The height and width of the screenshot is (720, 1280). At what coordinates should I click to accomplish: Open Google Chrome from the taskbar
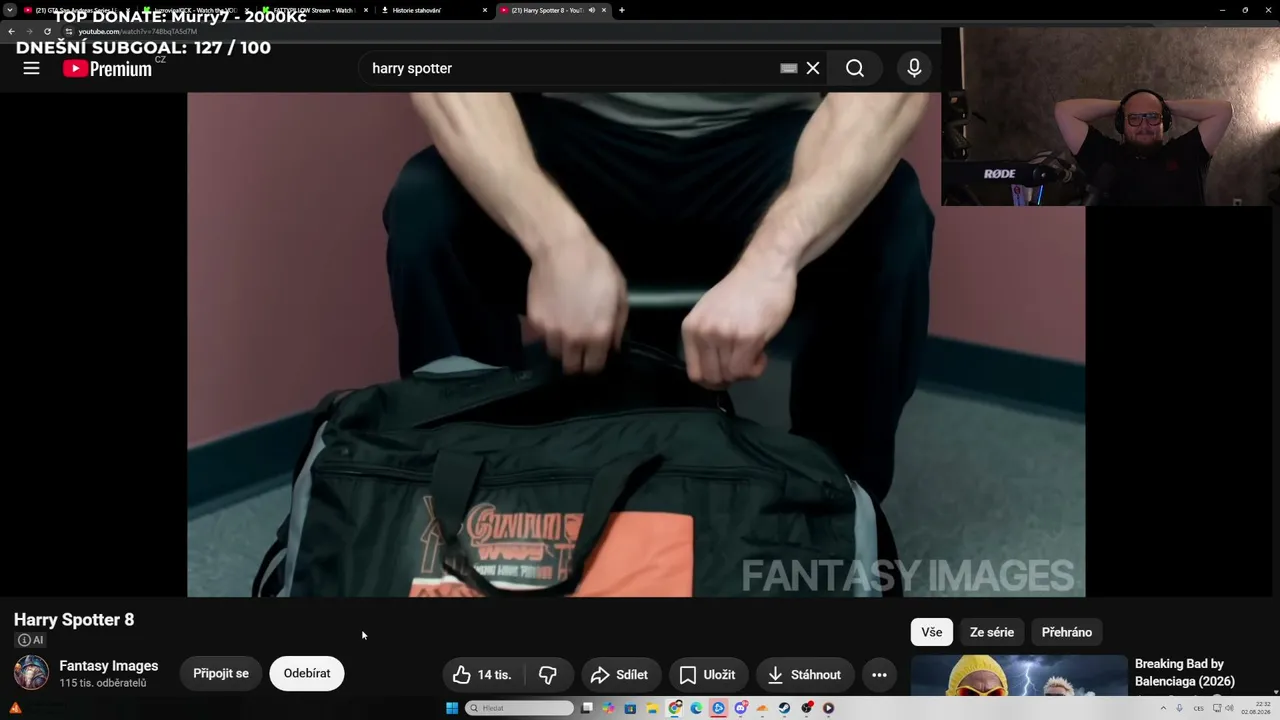(675, 708)
